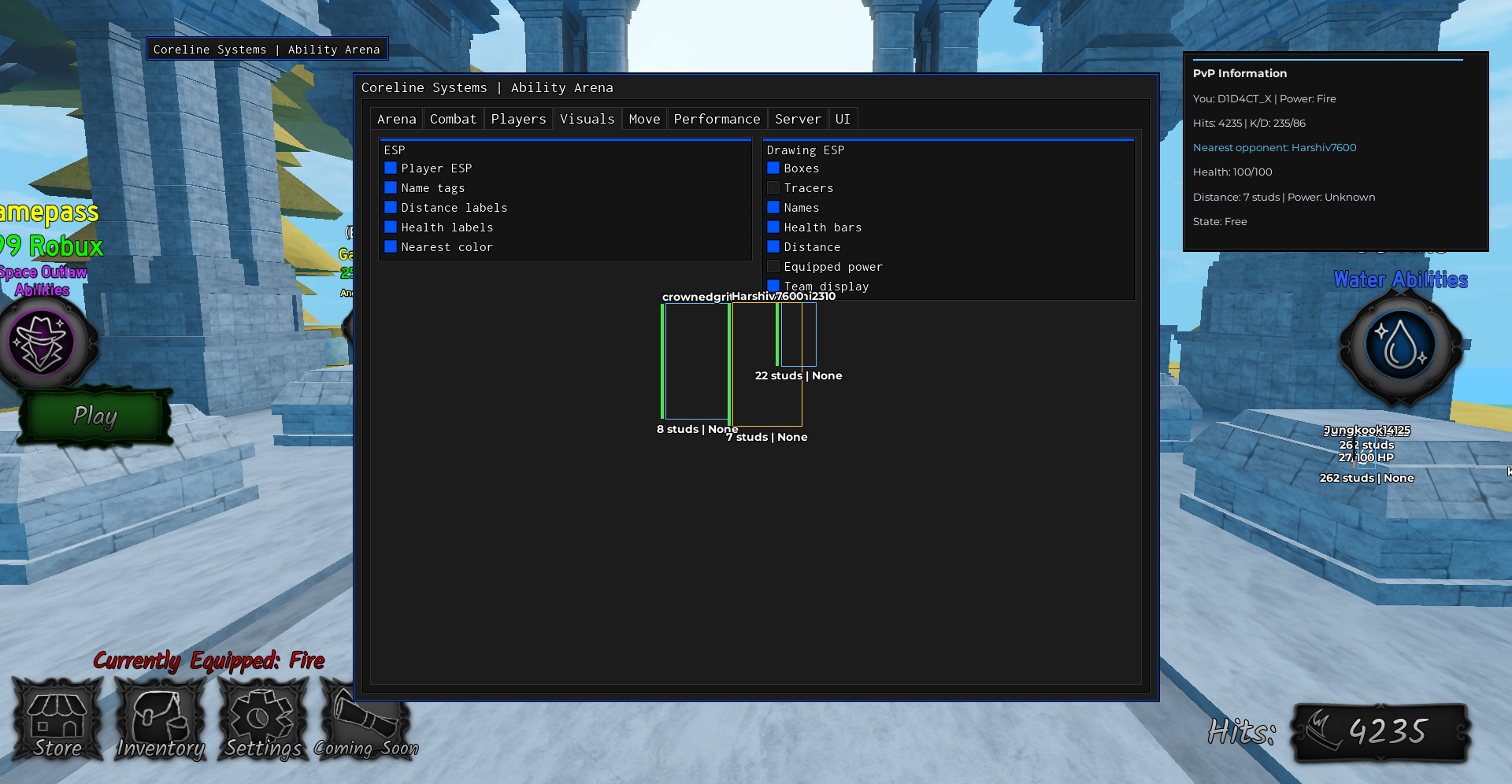Image resolution: width=1512 pixels, height=784 pixels.
Task: Click Nearest opponent: Harshiv7600 text
Action: [x=1274, y=147]
